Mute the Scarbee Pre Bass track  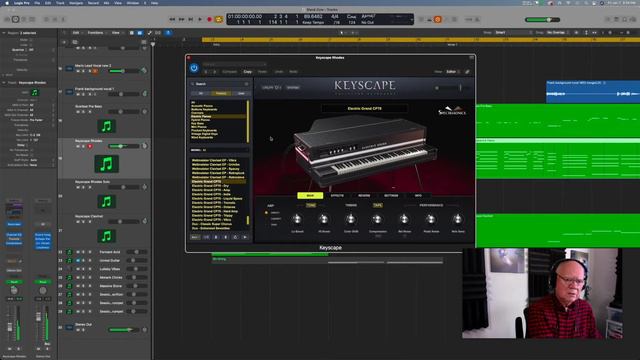[78, 111]
